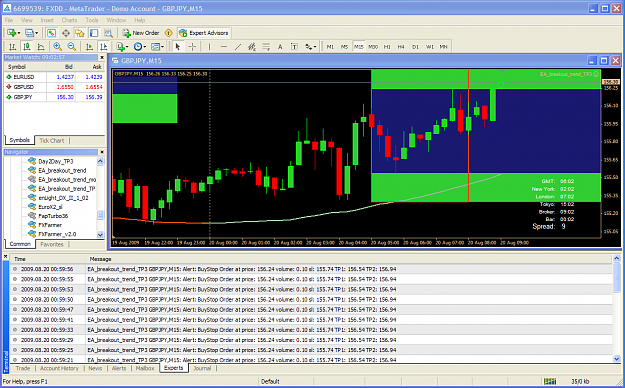
Task: Select the Text letter A tool
Action: pyautogui.click(x=280, y=47)
